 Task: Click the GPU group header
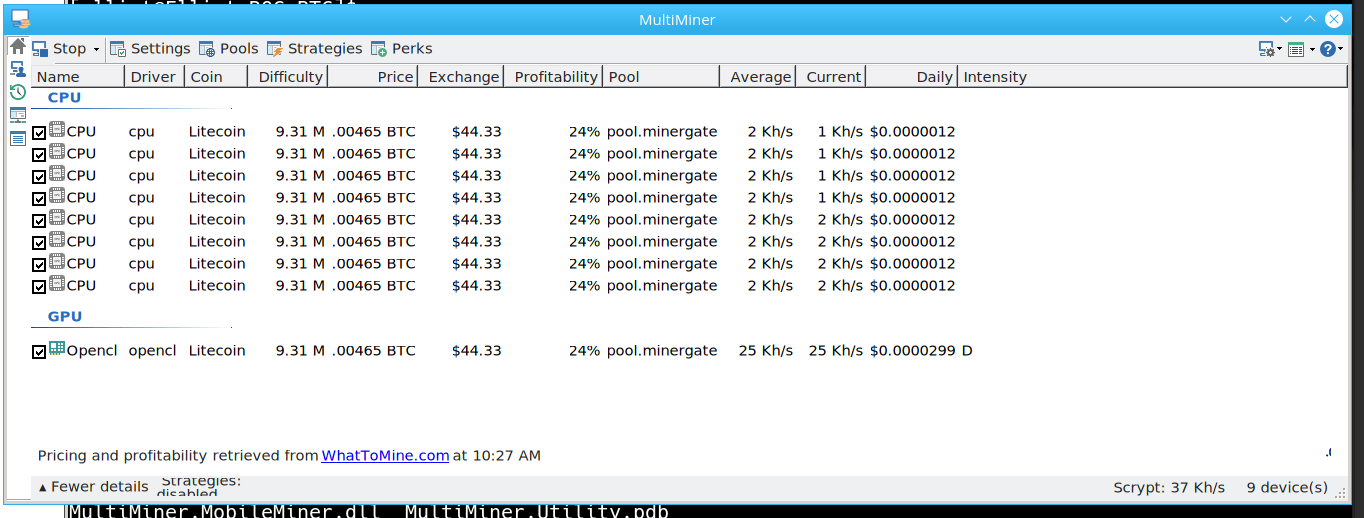[x=64, y=317]
